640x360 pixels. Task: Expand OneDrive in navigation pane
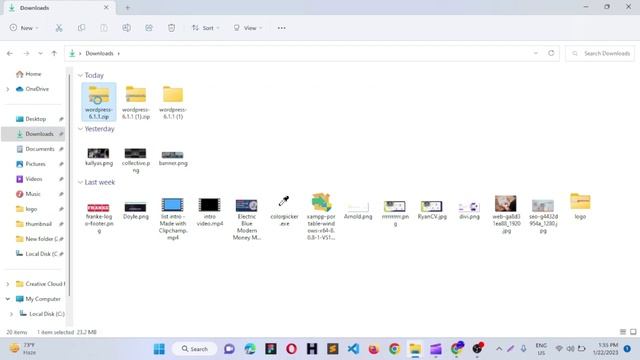click(8, 89)
